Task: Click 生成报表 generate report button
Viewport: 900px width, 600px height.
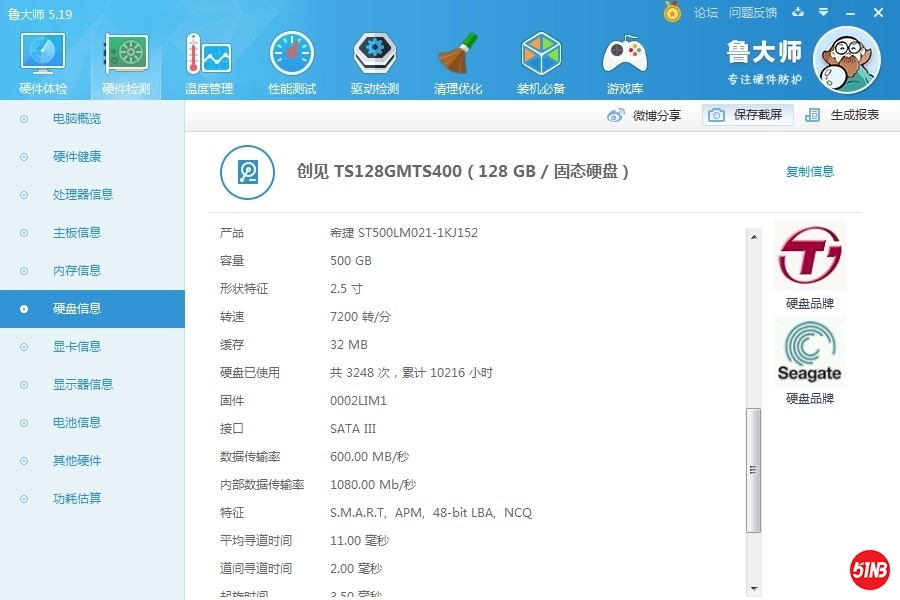Action: tap(843, 115)
